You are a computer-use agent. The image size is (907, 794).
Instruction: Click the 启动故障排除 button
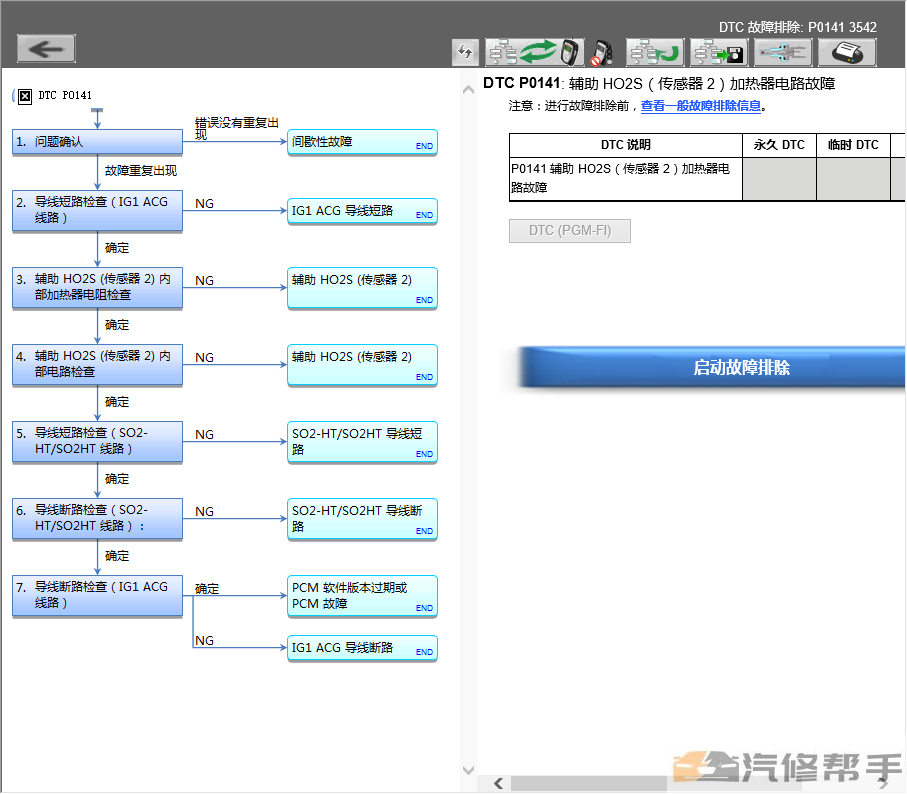click(x=713, y=367)
